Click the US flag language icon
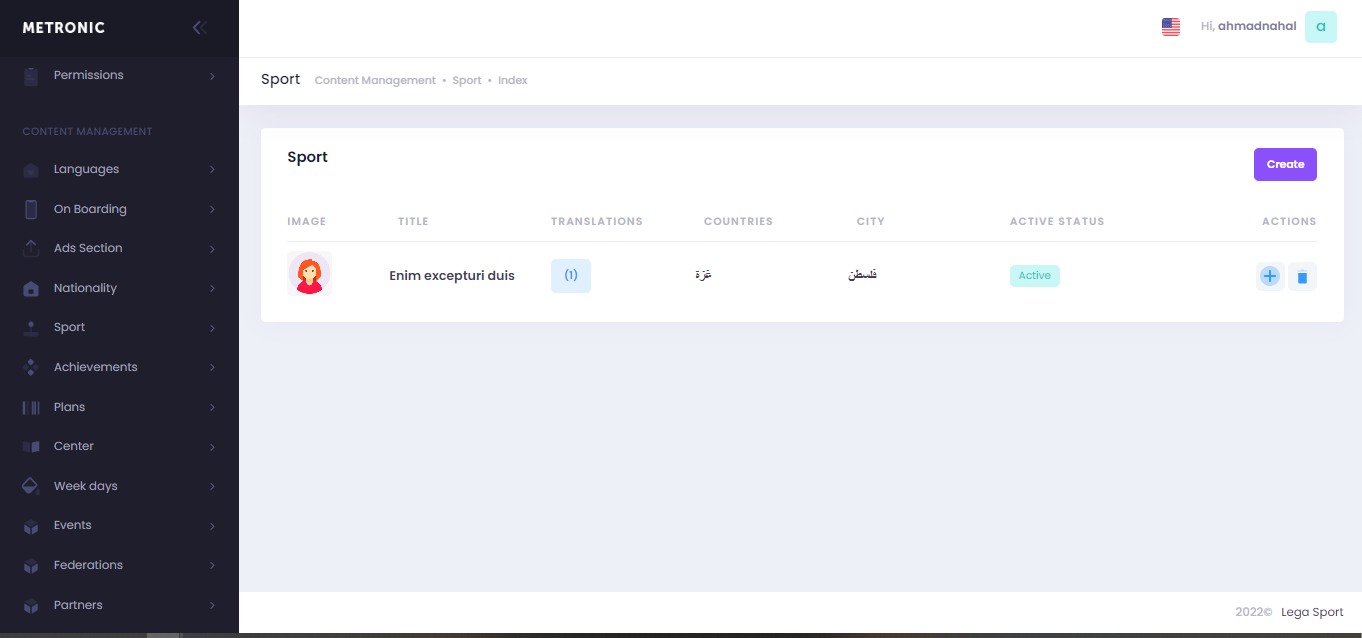This screenshot has height=638, width=1362. (x=1170, y=27)
